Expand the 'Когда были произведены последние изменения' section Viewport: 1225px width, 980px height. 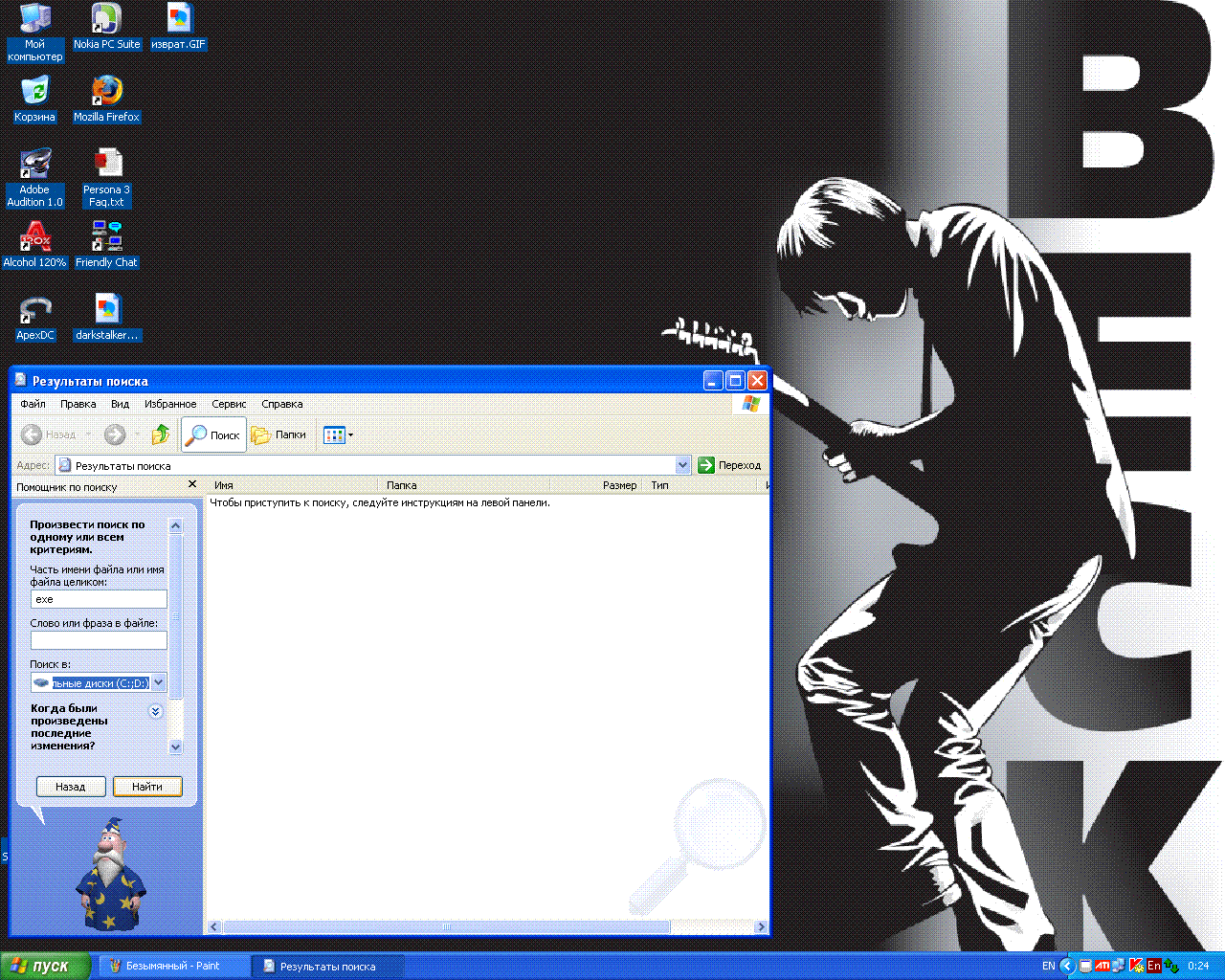(x=156, y=712)
